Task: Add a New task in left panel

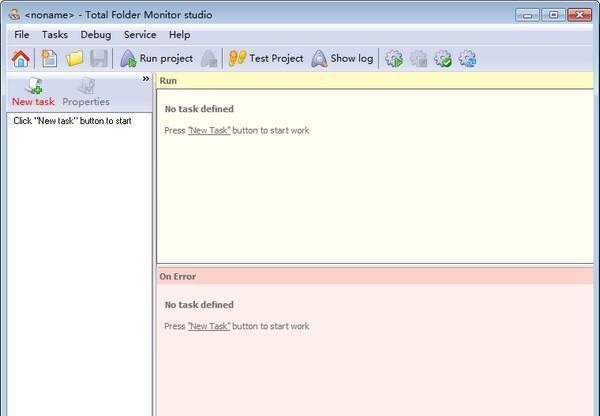Action: [33, 92]
